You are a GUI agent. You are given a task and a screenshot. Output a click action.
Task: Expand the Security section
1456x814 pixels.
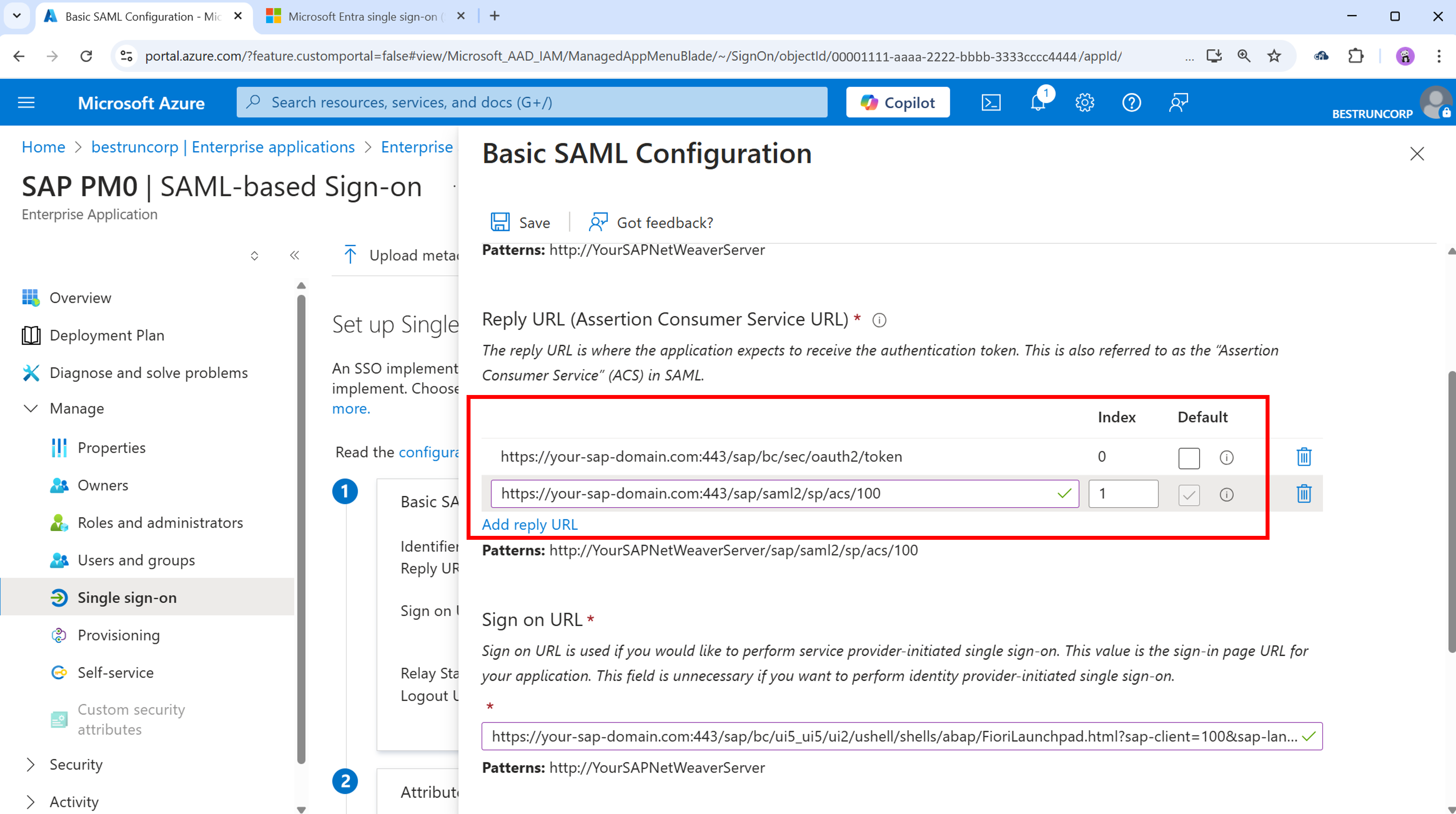pyautogui.click(x=76, y=764)
